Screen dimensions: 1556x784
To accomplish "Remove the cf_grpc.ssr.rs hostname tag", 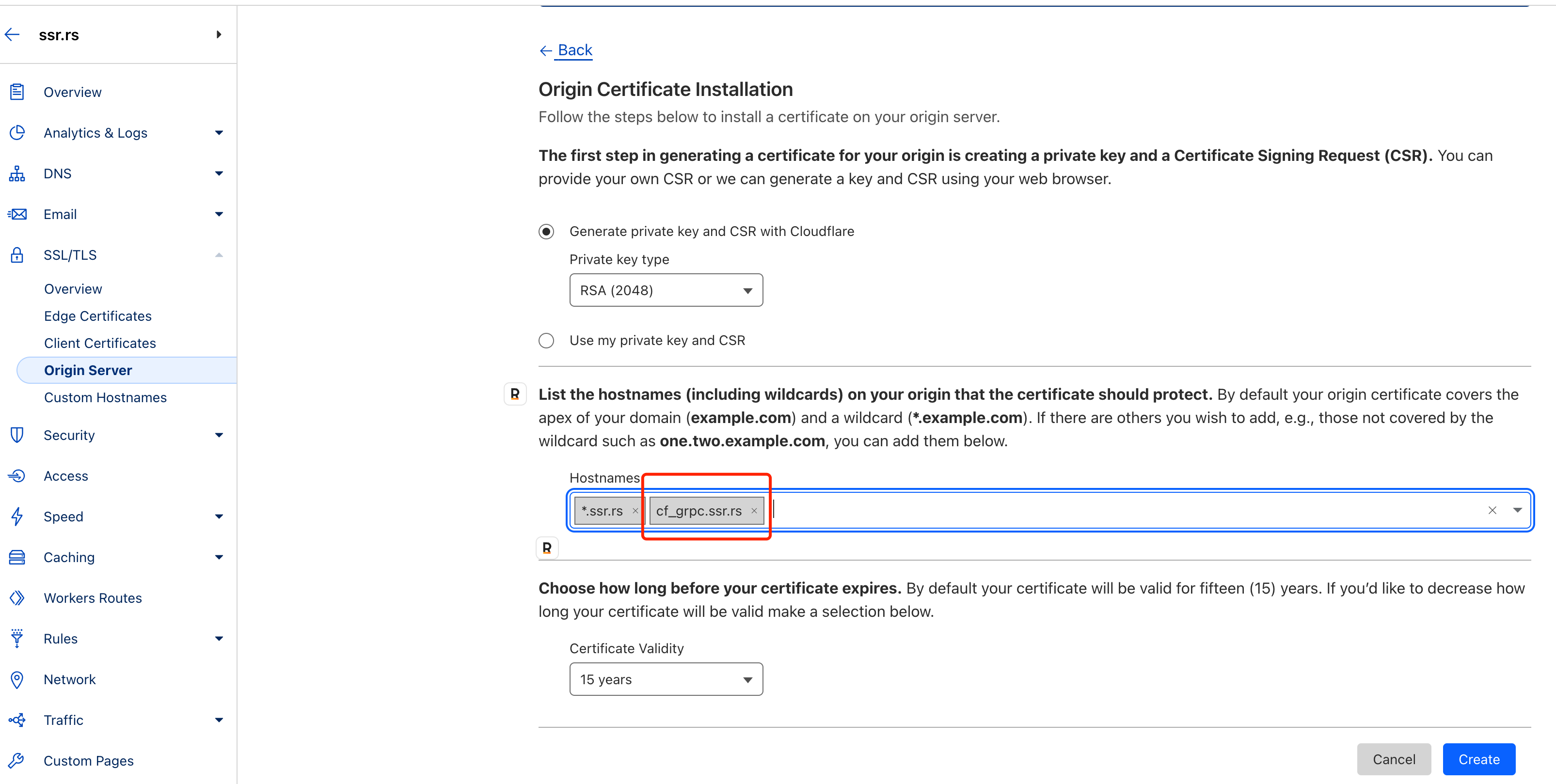I will pyautogui.click(x=754, y=511).
